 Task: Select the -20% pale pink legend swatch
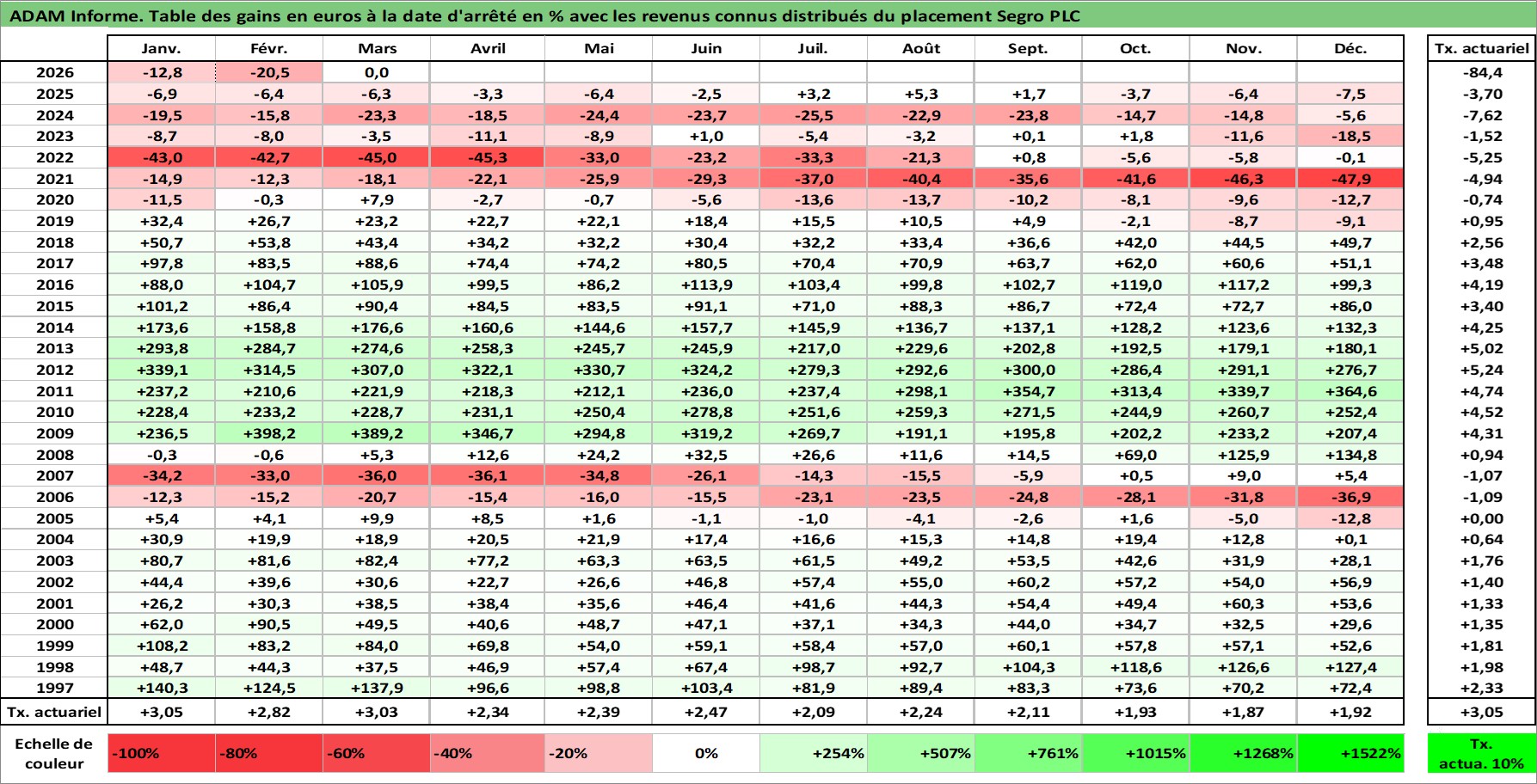tap(599, 753)
